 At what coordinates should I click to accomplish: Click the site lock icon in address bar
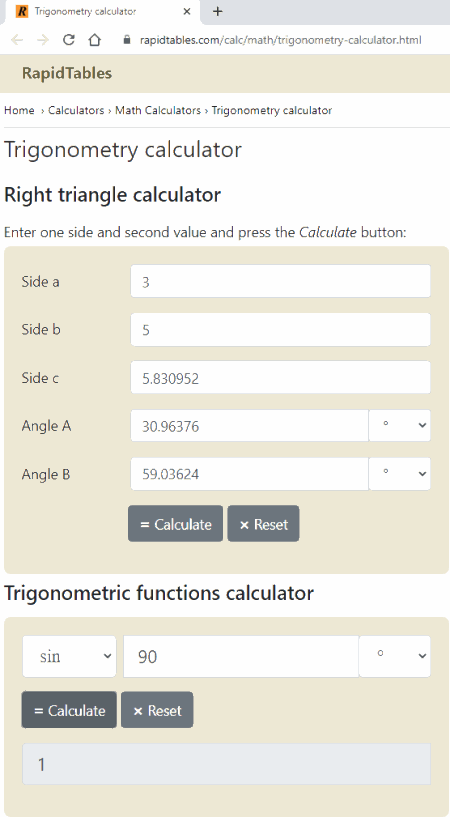tap(127, 40)
